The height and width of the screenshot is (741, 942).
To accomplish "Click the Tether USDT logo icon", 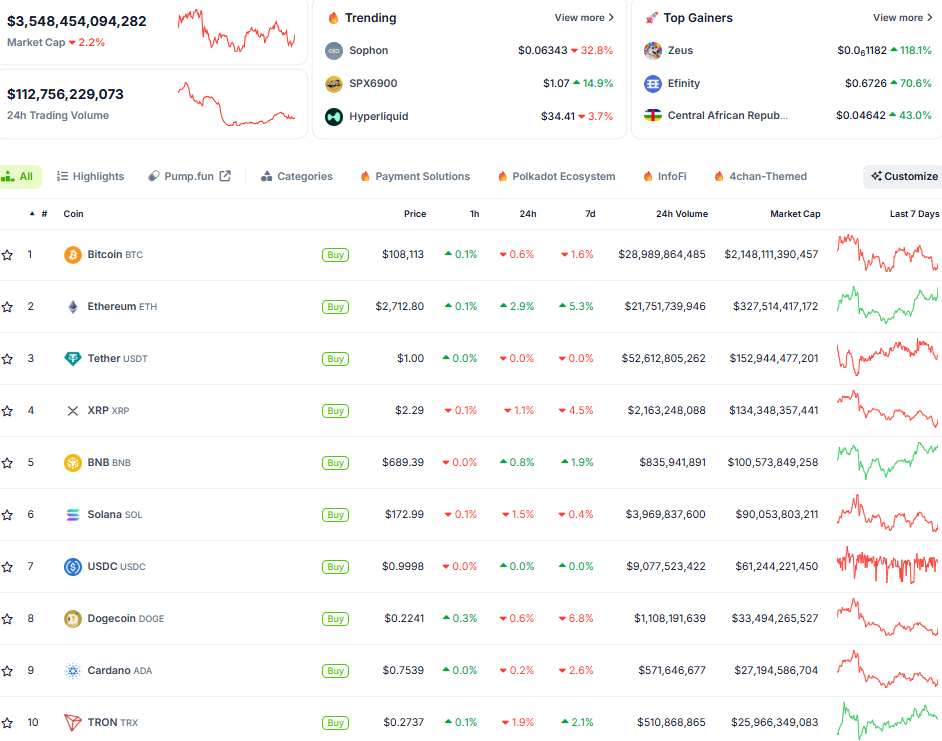I will [73, 359].
